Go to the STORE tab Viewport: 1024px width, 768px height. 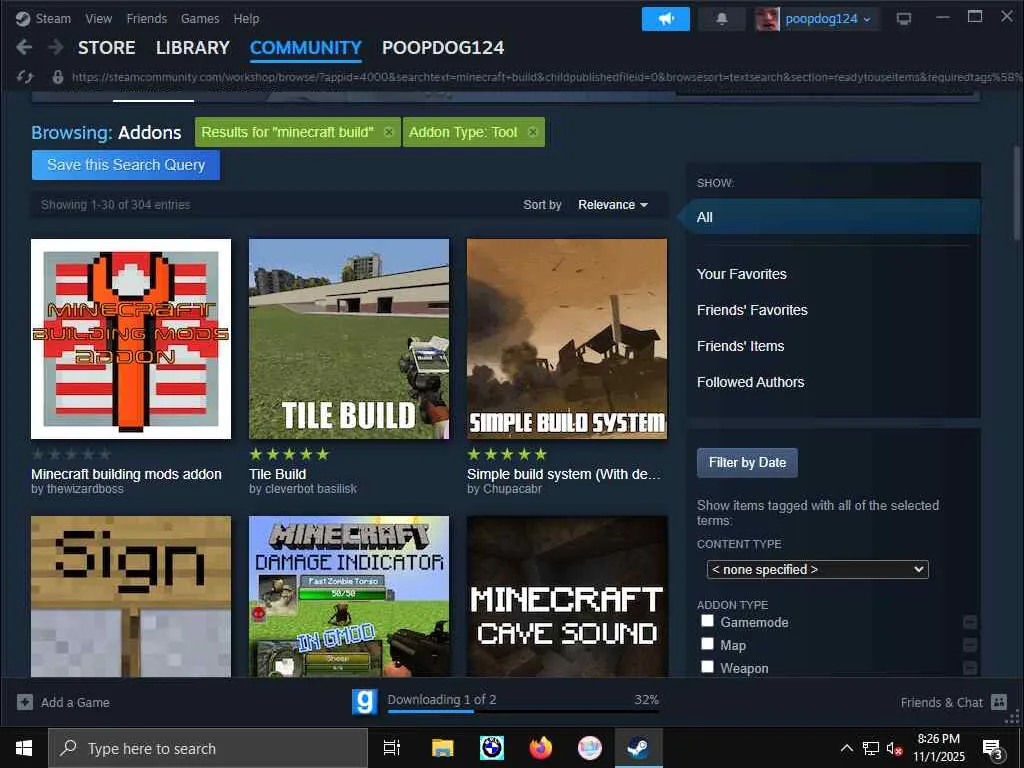[106, 48]
